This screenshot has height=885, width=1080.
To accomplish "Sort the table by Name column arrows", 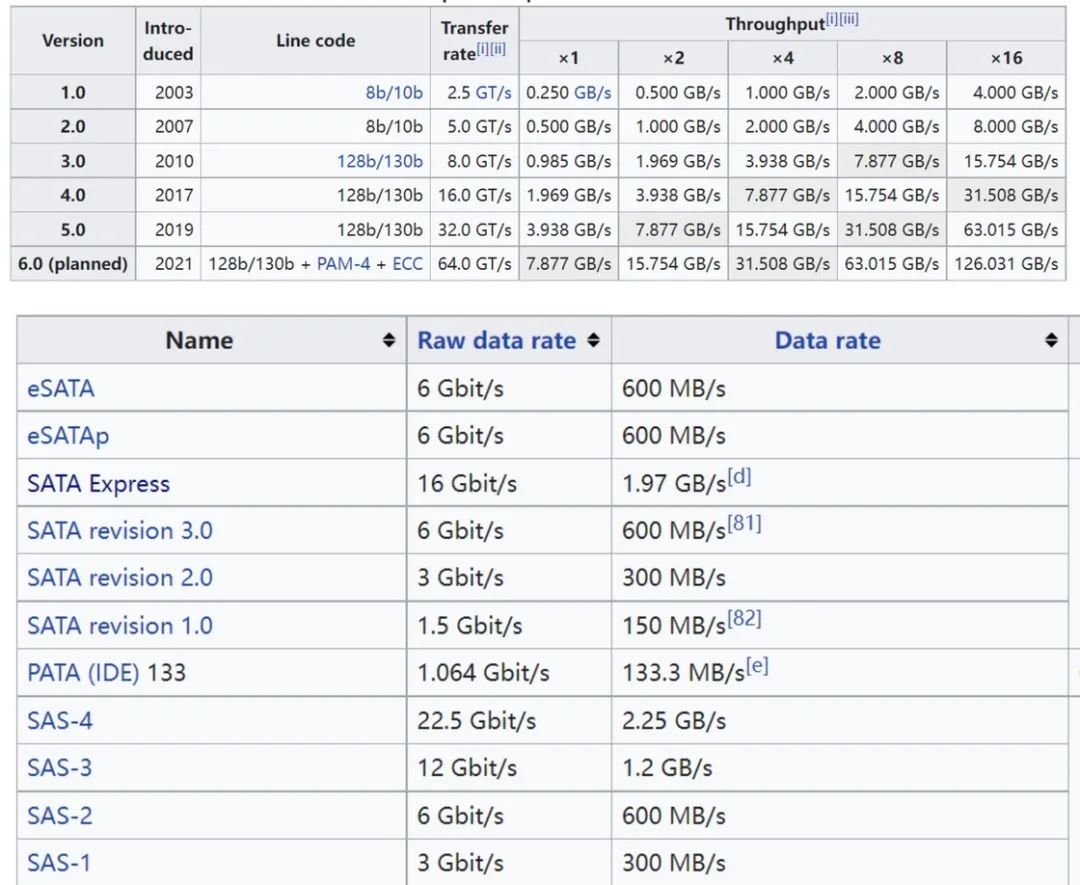I will (389, 341).
